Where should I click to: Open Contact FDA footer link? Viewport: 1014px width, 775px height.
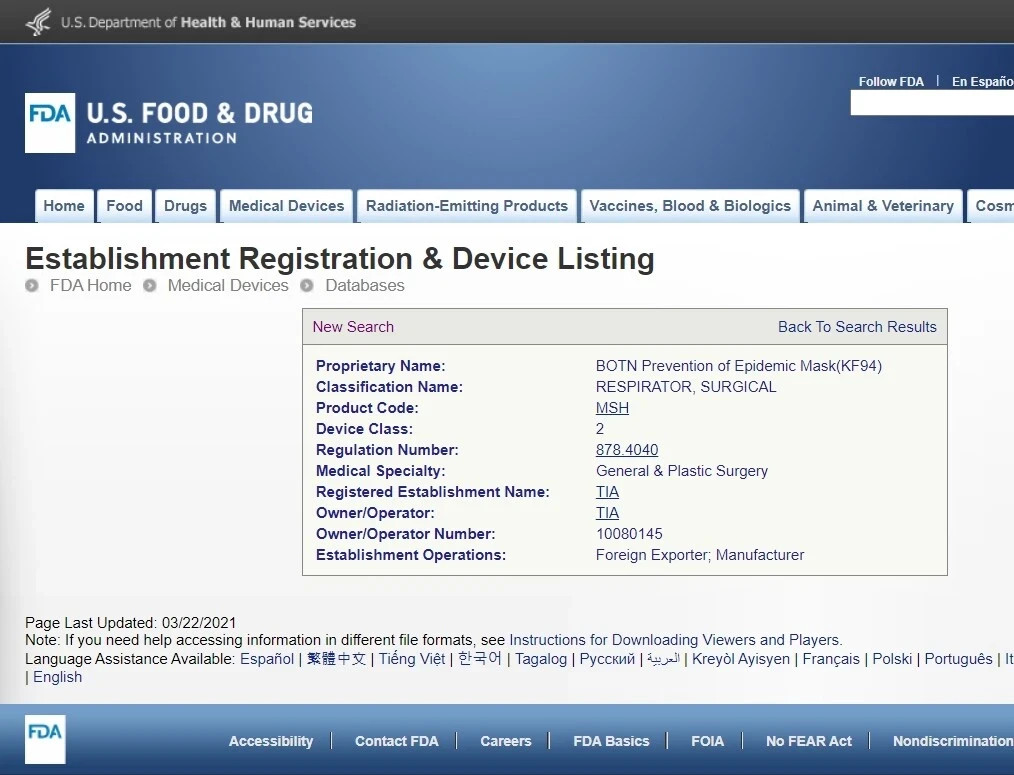(x=396, y=741)
